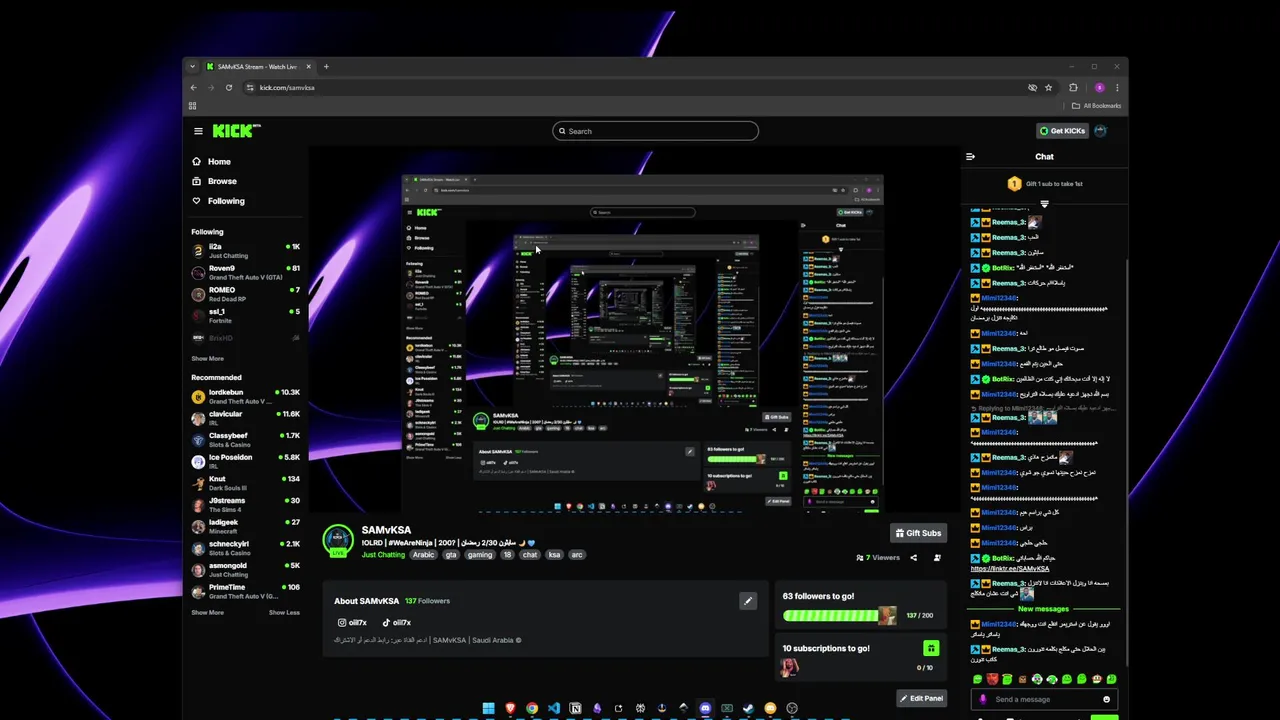Bookmark this page with star icon
Image resolution: width=1280 pixels, height=720 pixels.
pos(1048,87)
